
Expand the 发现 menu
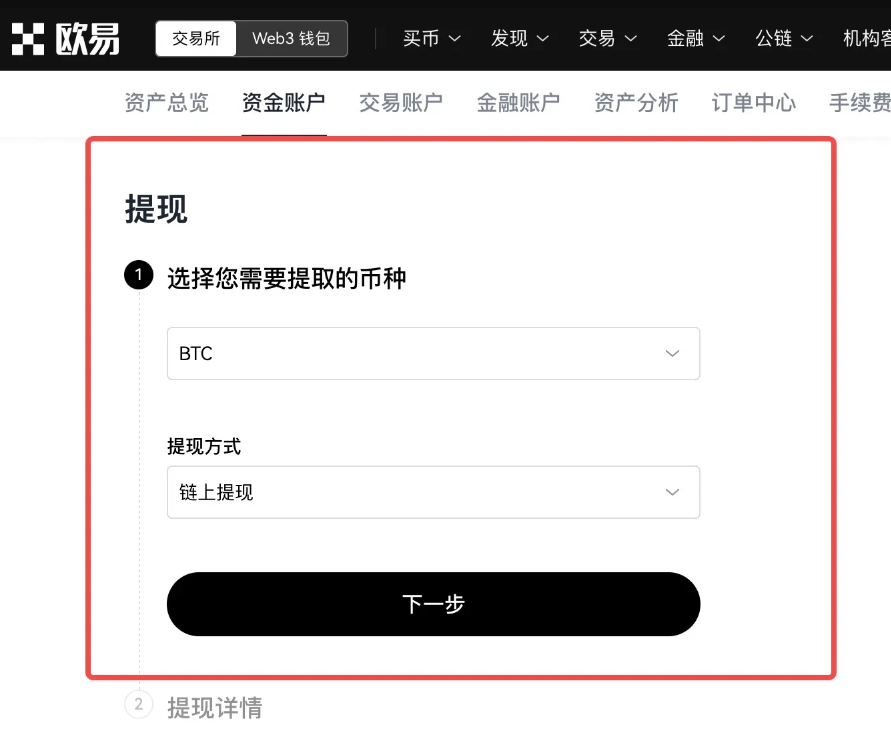(520, 39)
